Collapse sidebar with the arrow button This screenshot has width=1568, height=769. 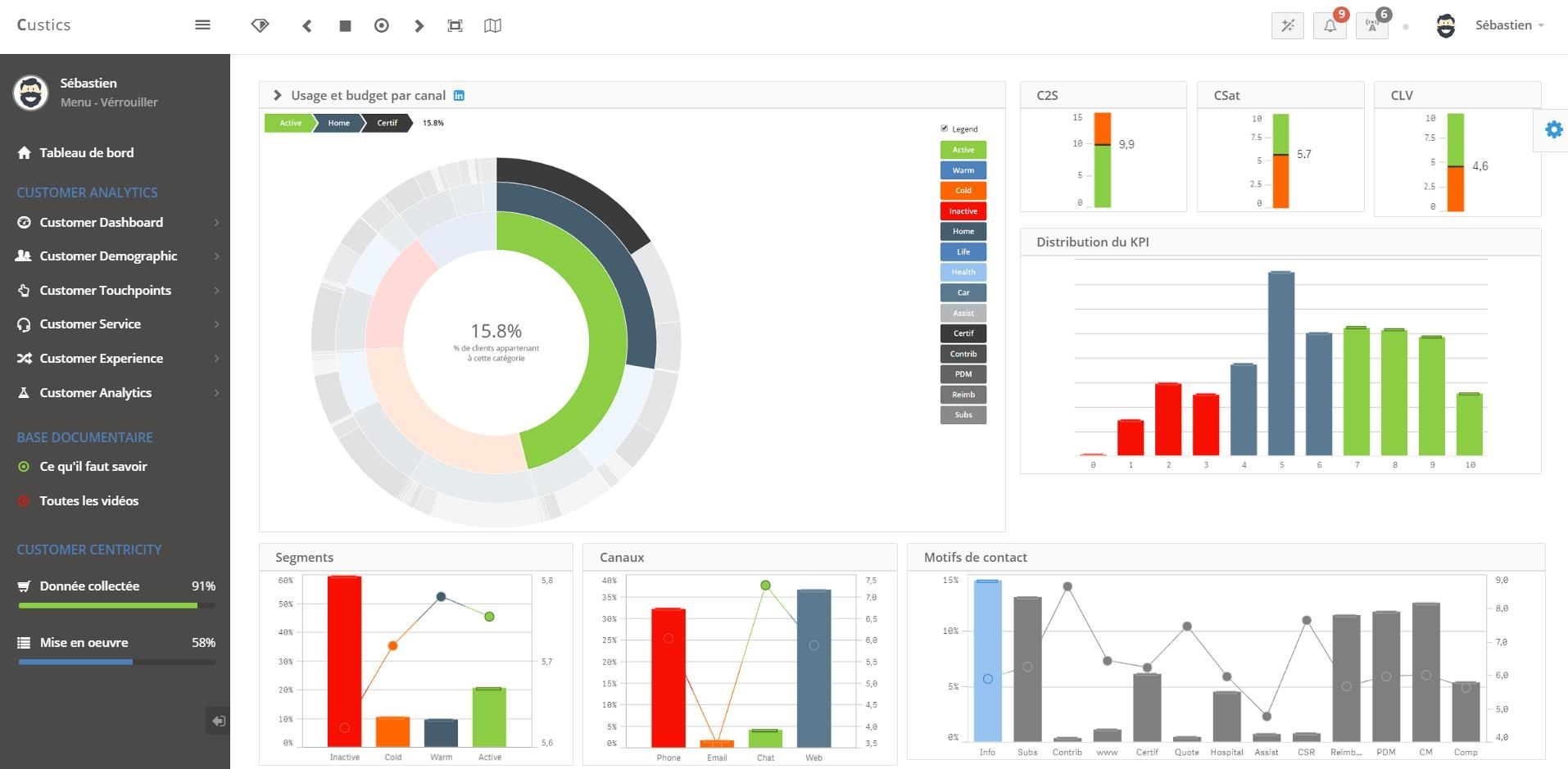(218, 721)
